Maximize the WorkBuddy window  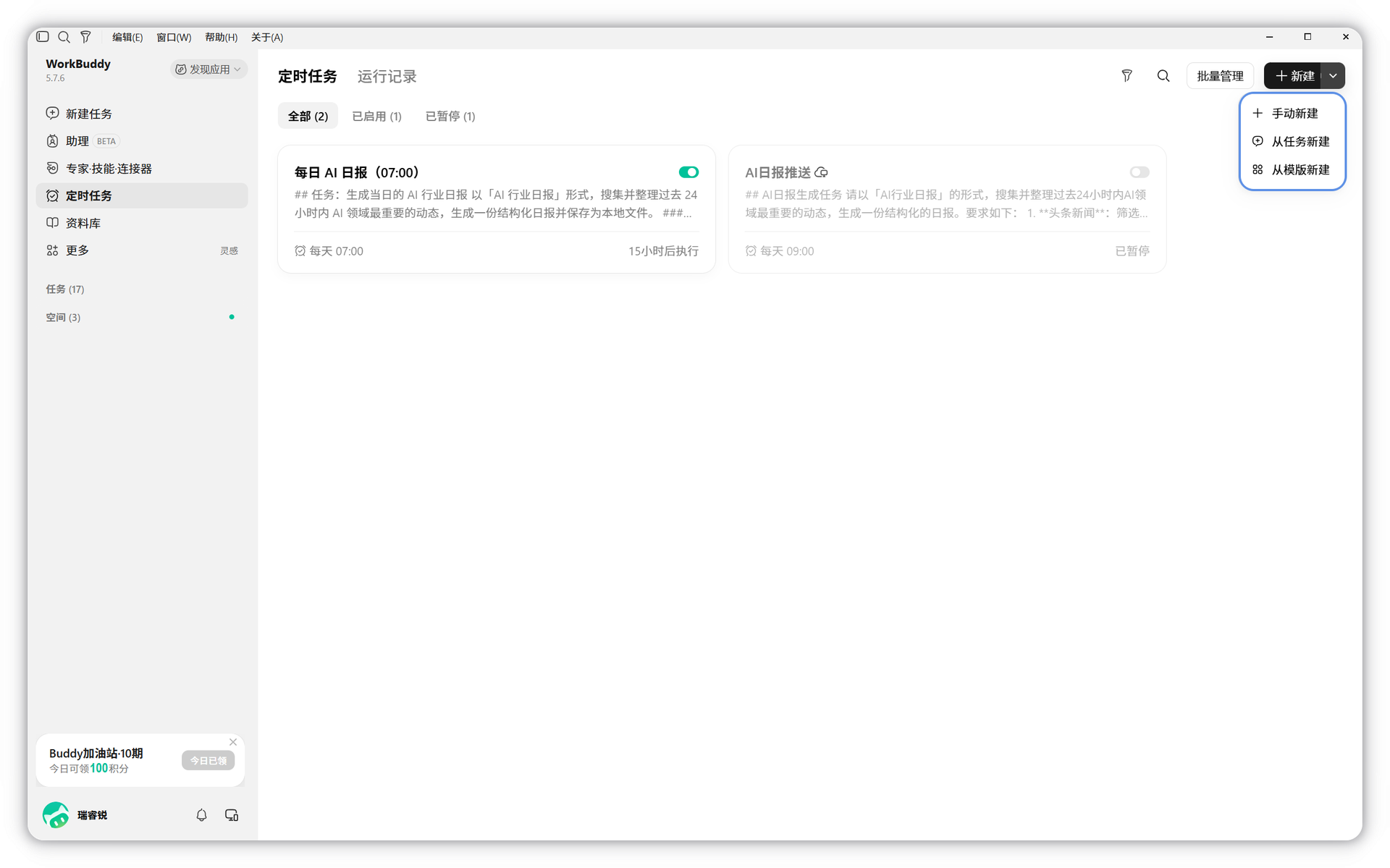click(1307, 37)
